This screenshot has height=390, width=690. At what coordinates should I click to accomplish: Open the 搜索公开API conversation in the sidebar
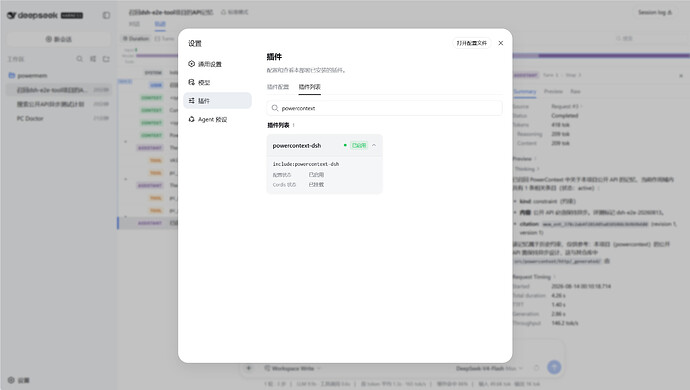tap(59, 104)
